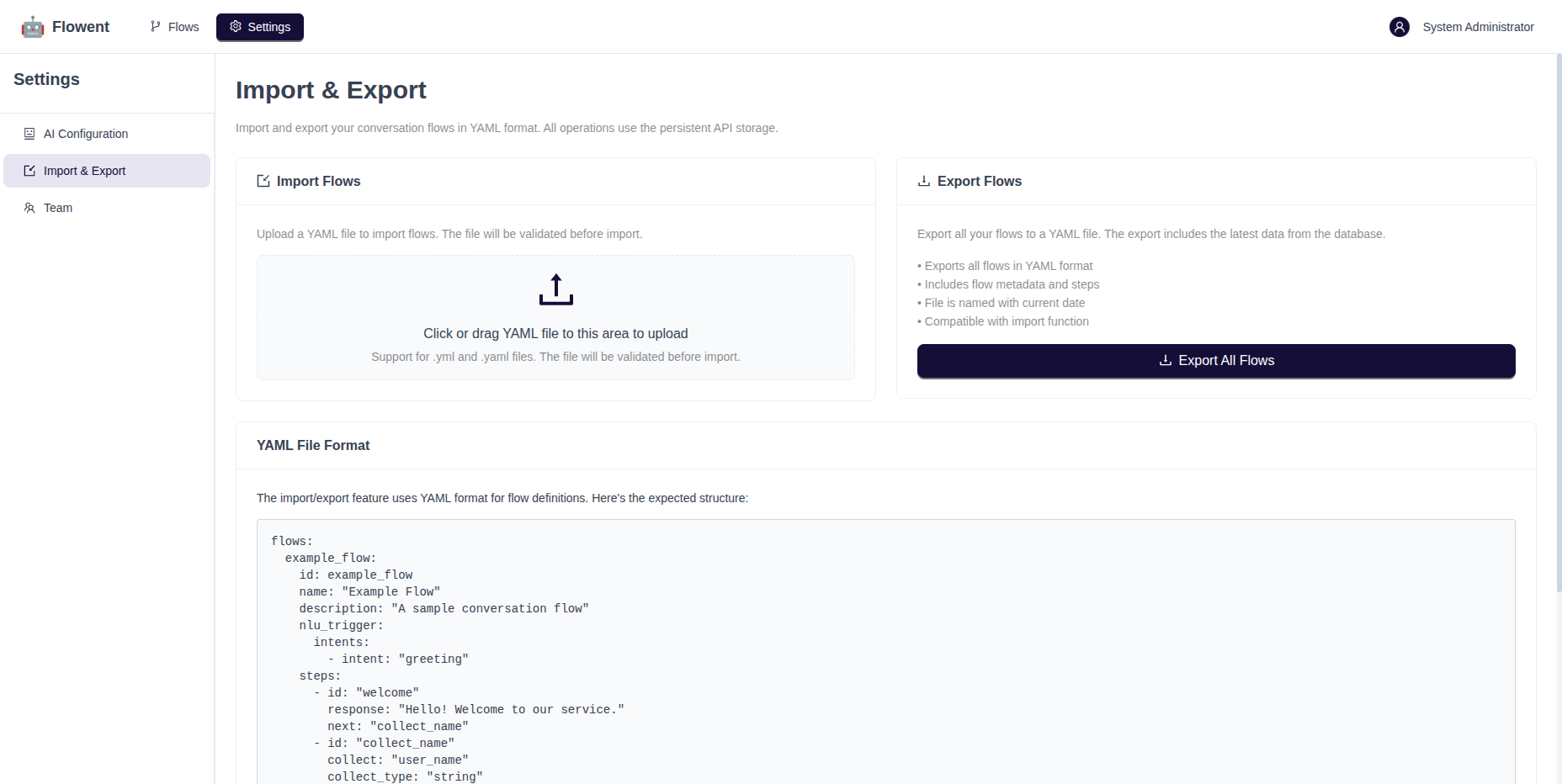This screenshot has height=784, width=1562.
Task: Click the System Administrator user name
Action: point(1478,27)
